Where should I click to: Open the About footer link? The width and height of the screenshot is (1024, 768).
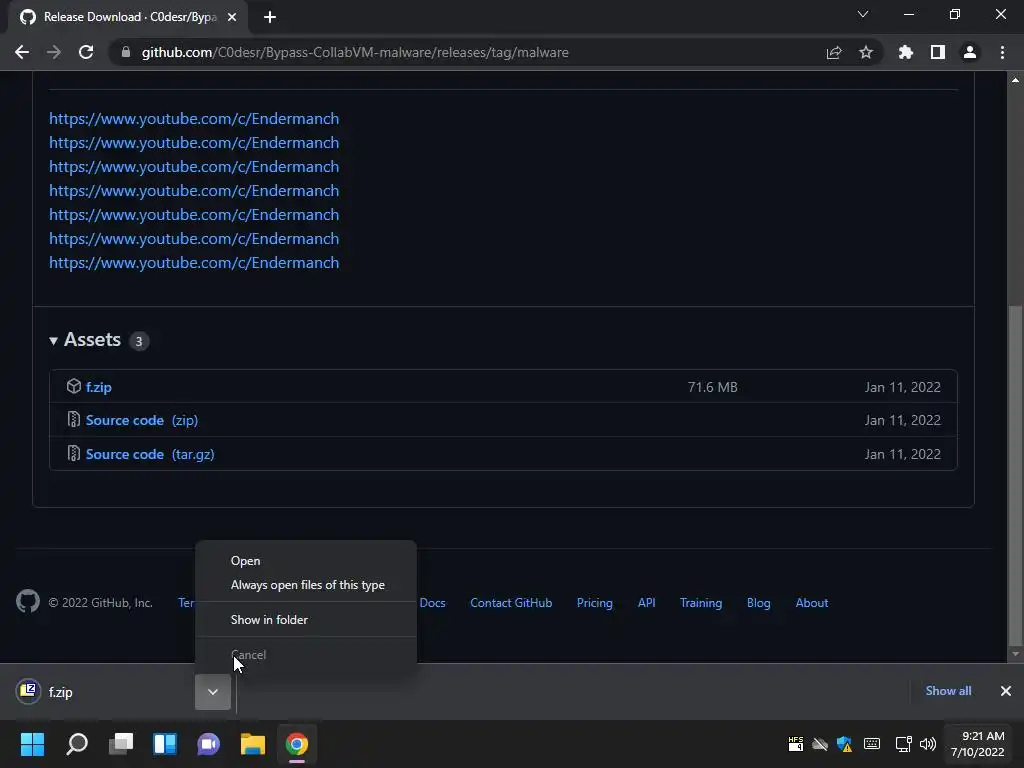pos(812,603)
